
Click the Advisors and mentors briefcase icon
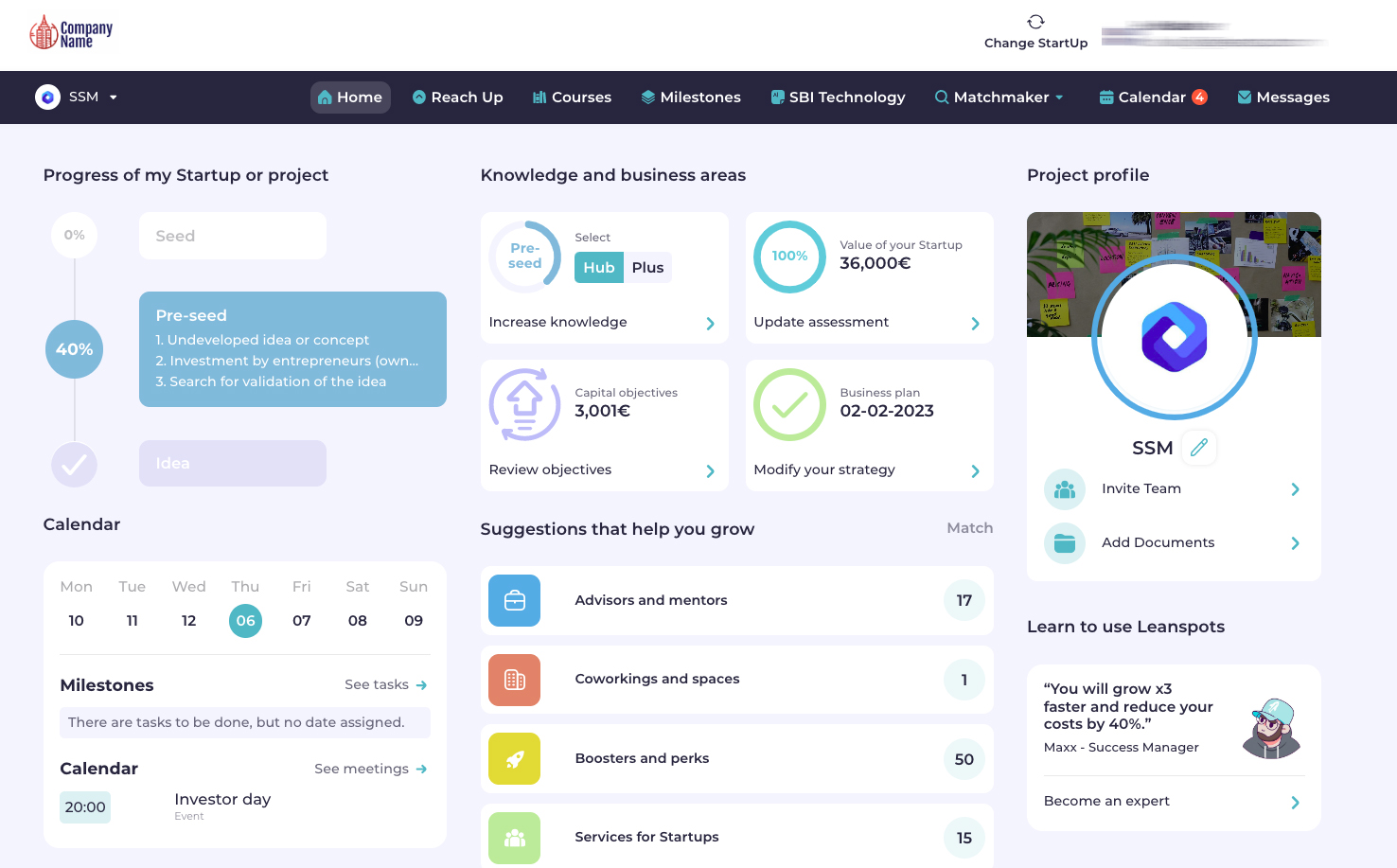click(514, 600)
